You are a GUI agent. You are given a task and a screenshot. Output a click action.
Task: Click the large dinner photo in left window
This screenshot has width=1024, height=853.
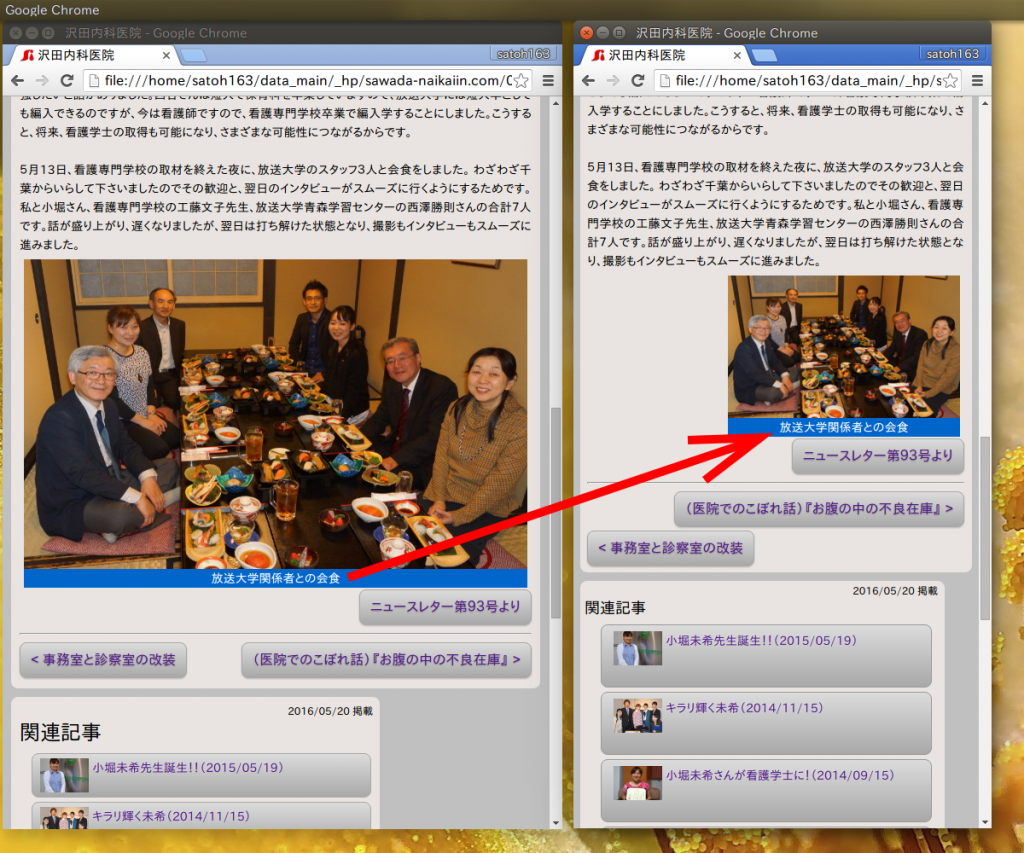pyautogui.click(x=275, y=414)
